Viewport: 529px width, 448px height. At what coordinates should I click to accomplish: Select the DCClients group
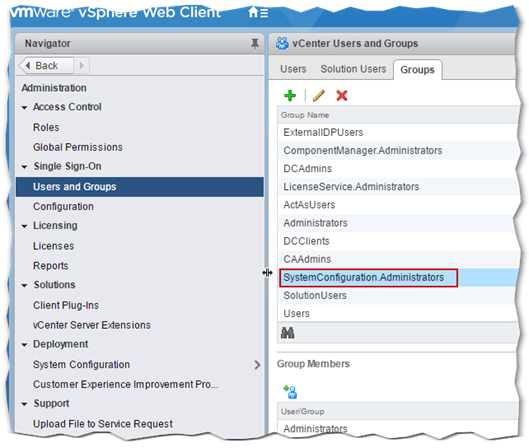(398, 241)
